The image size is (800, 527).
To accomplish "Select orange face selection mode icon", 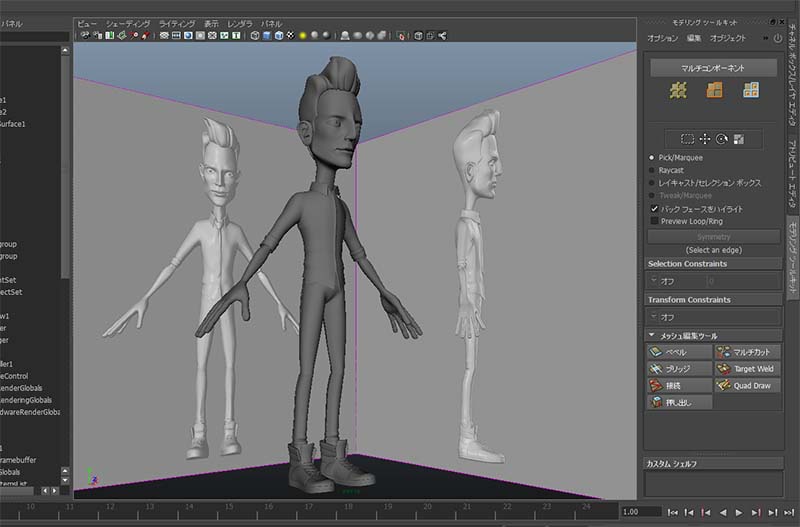I will coord(714,90).
